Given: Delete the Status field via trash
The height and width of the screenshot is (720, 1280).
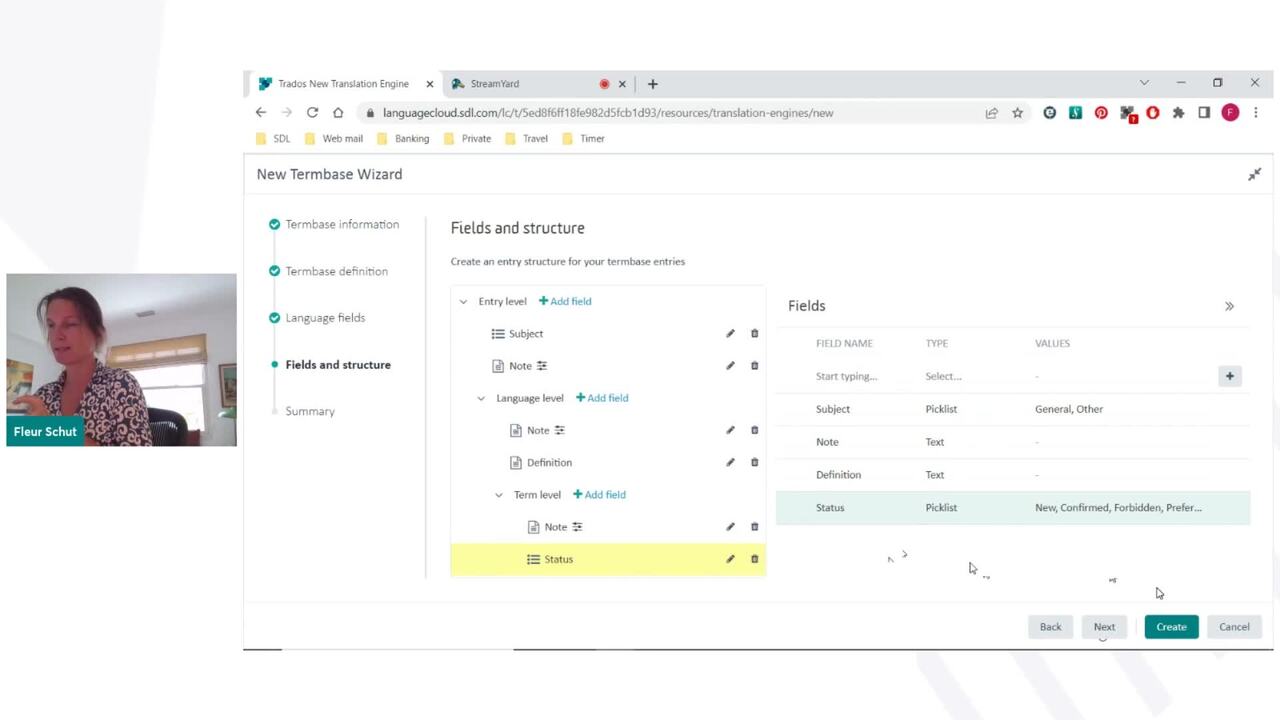Looking at the screenshot, I should [x=755, y=559].
